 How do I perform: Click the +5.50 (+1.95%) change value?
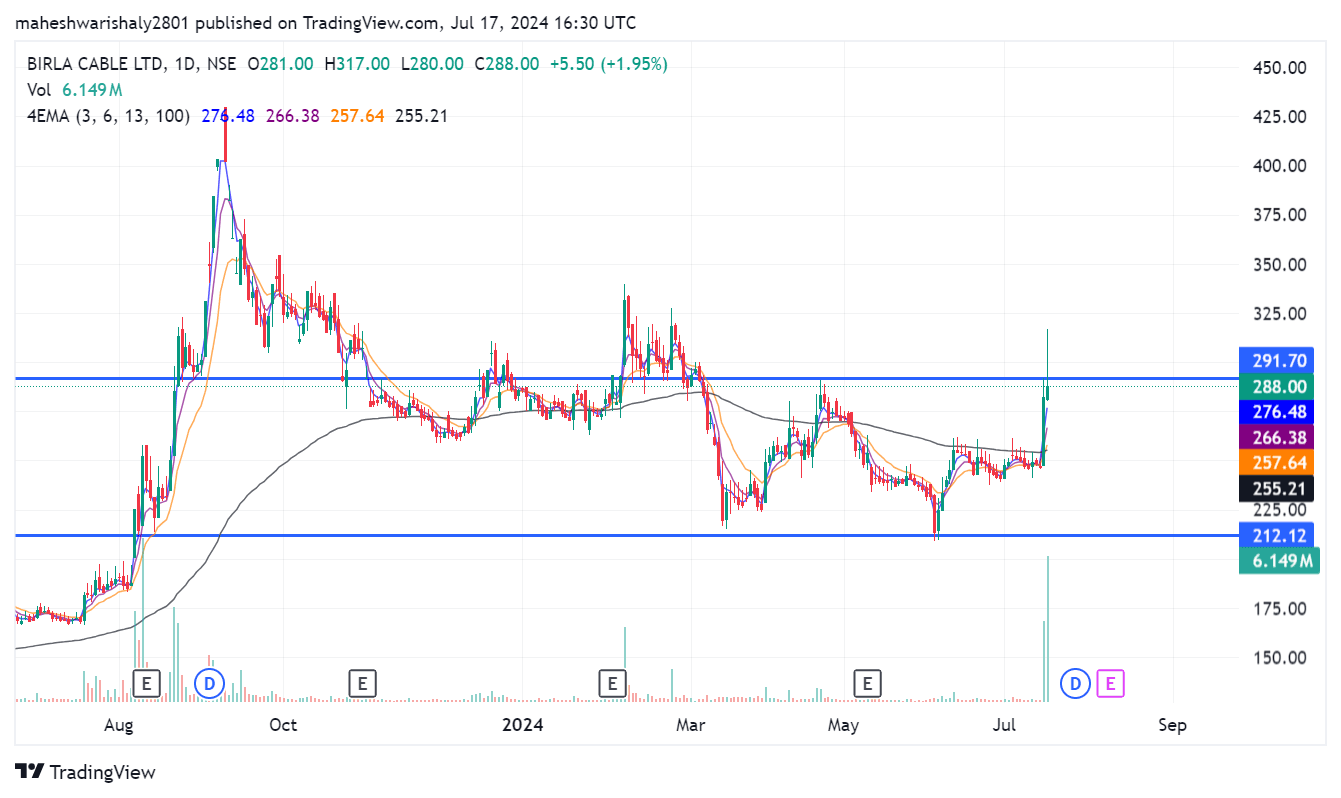[607, 64]
